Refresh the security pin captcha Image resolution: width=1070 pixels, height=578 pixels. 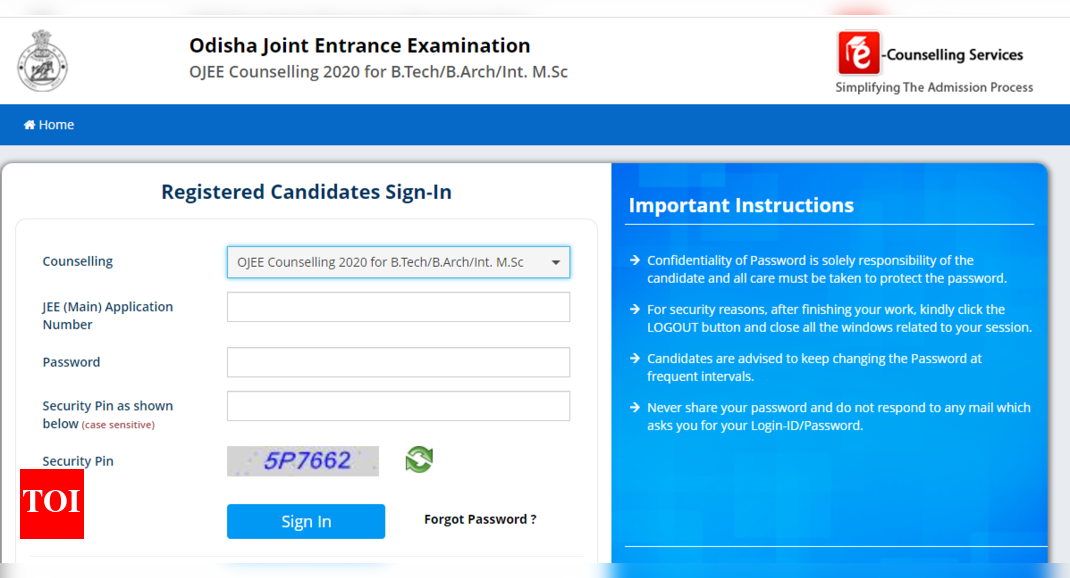click(x=419, y=459)
